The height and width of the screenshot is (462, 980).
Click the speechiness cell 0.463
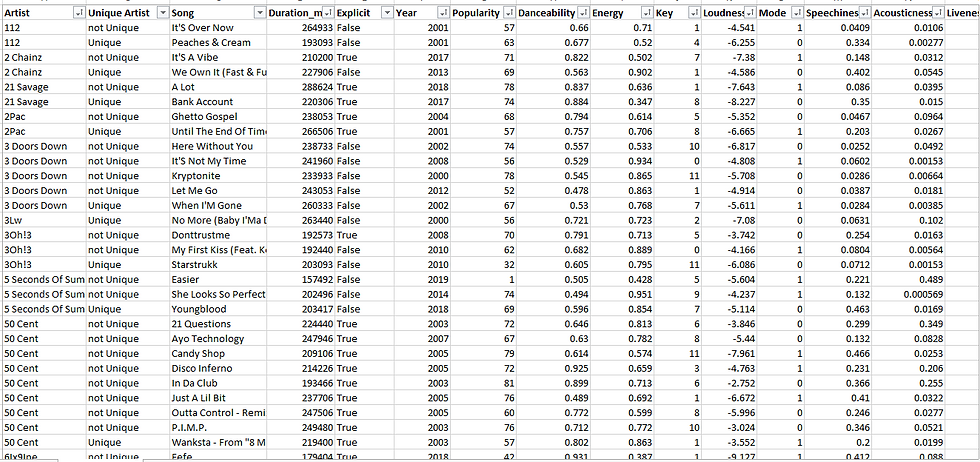(837, 309)
